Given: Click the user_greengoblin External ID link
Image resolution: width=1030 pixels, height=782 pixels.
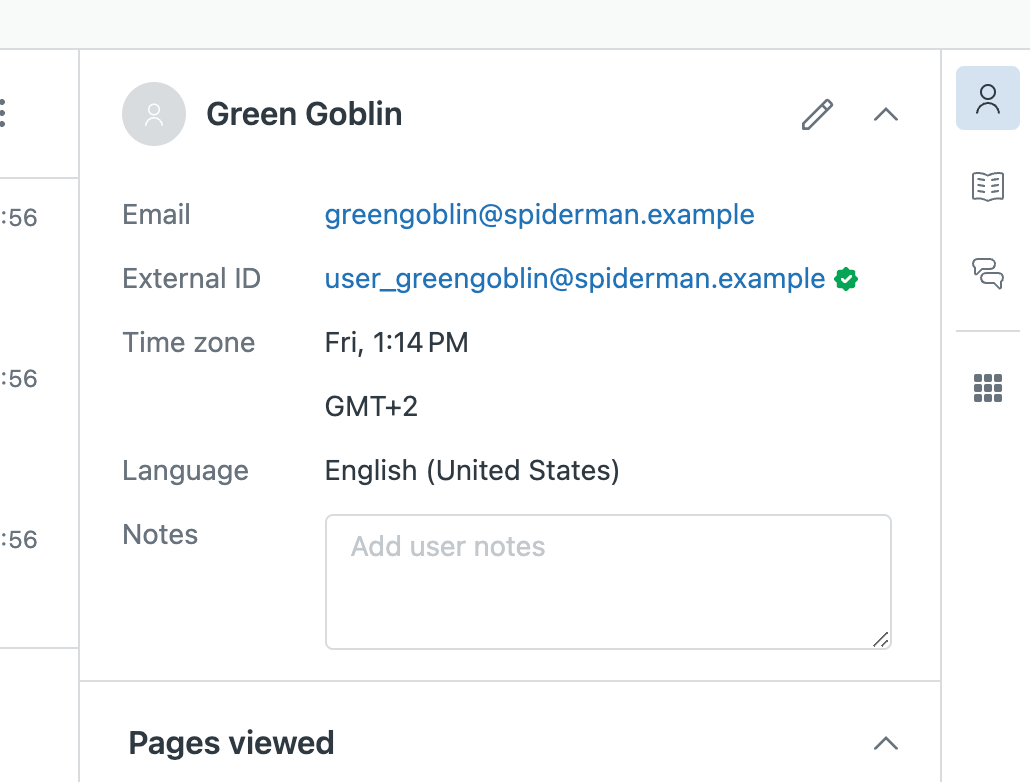Looking at the screenshot, I should pos(574,279).
